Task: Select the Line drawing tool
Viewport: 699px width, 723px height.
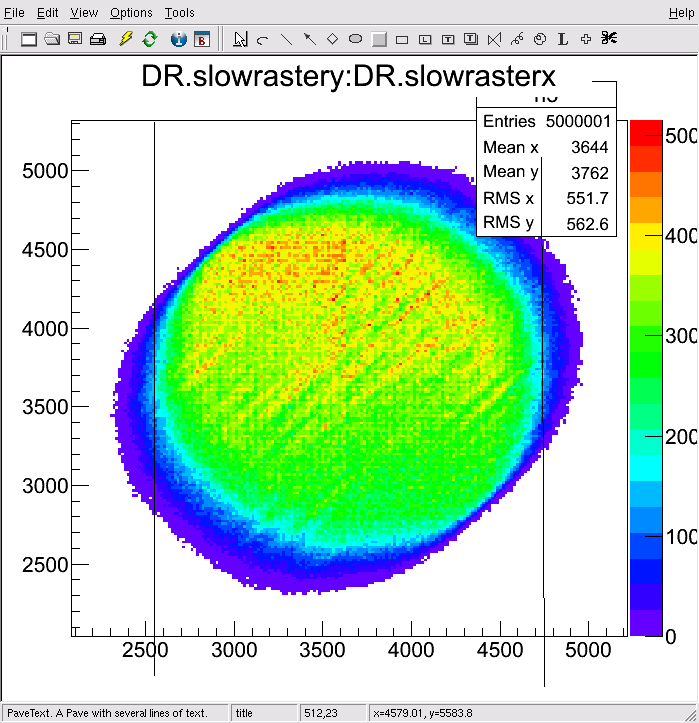Action: 286,39
